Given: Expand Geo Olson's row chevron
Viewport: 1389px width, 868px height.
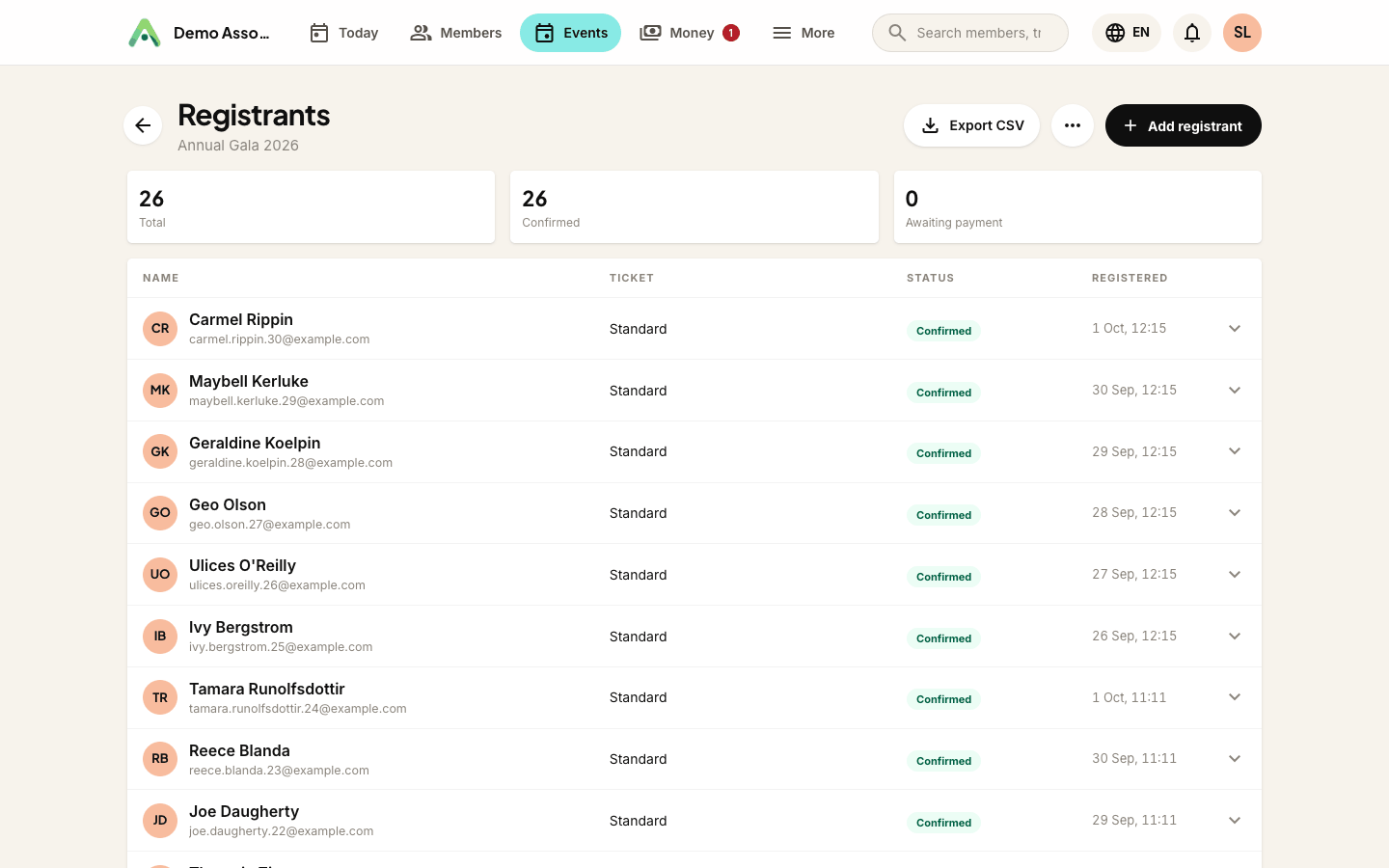Looking at the screenshot, I should (x=1235, y=513).
